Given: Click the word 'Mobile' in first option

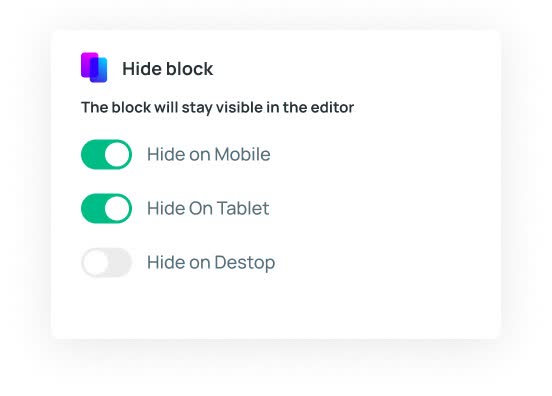Looking at the screenshot, I should [x=242, y=154].
